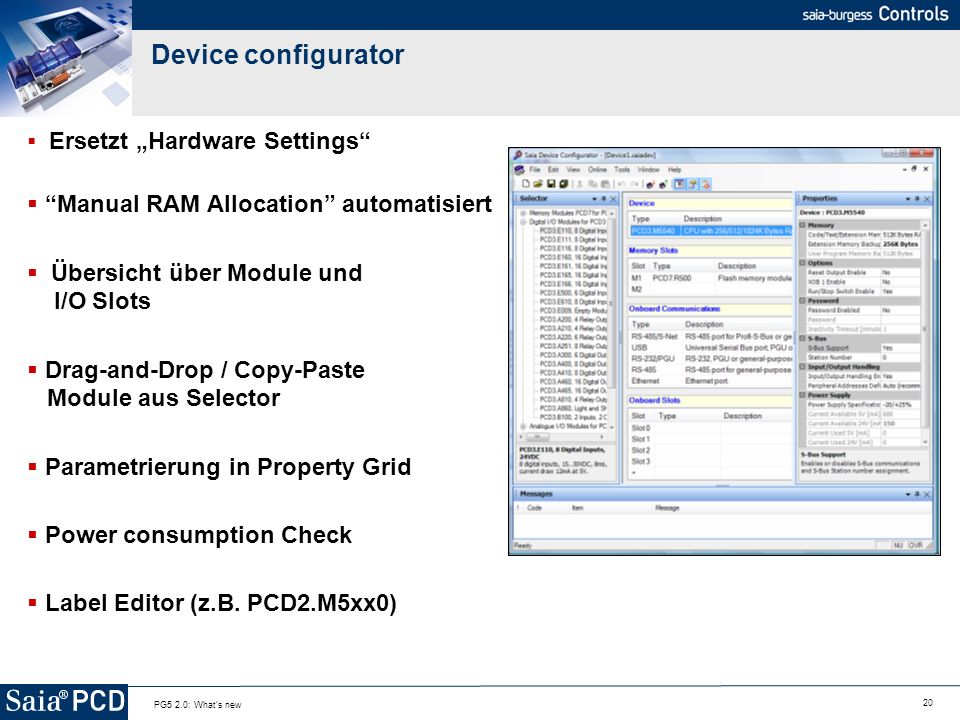The height and width of the screenshot is (720, 960).
Task: Click the Password Enabled value field
Action: click(x=901, y=310)
